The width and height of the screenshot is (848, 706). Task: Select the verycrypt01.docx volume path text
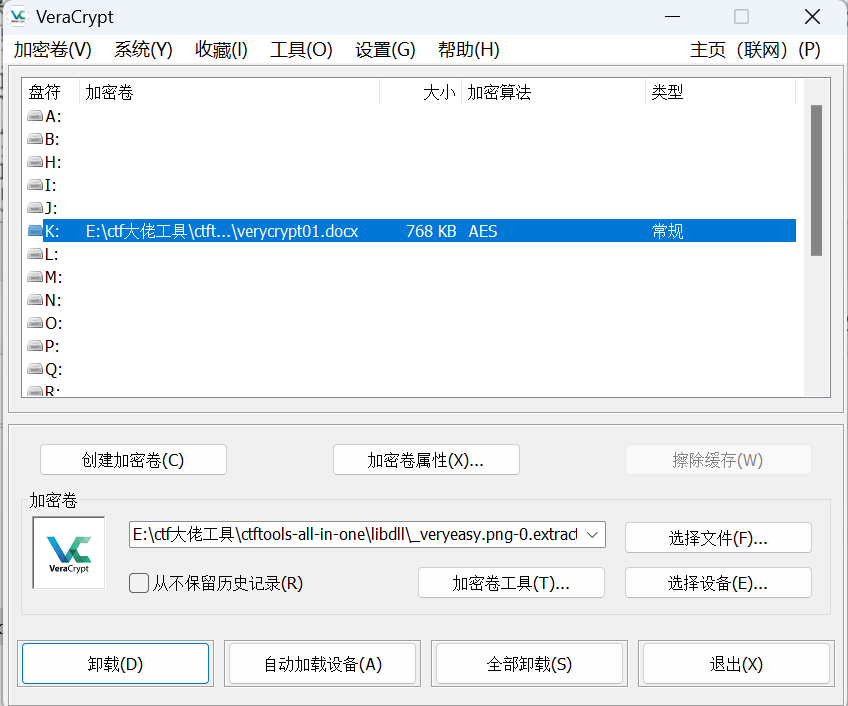(222, 231)
